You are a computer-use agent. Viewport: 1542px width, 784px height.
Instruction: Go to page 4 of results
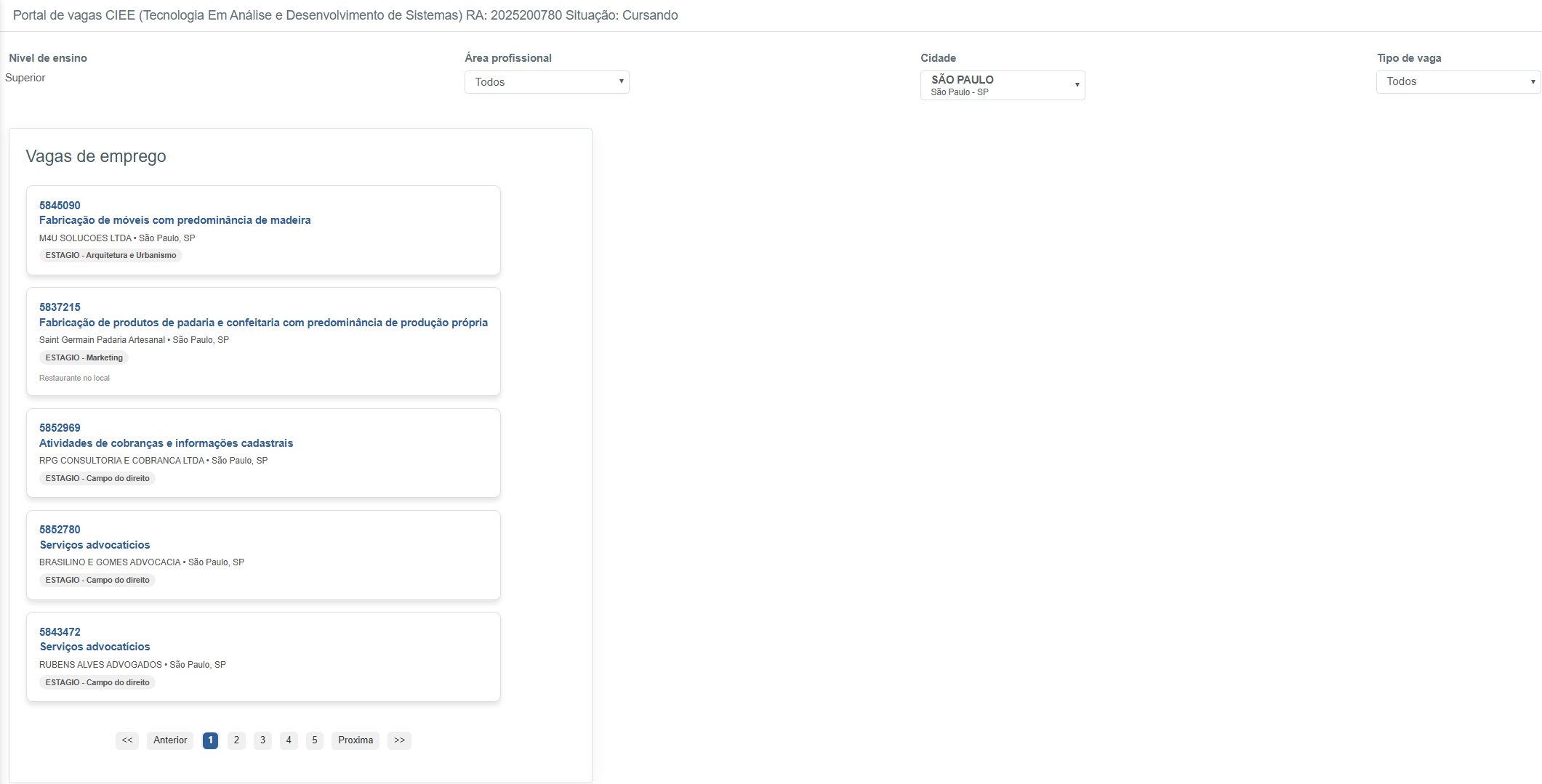[x=289, y=740]
